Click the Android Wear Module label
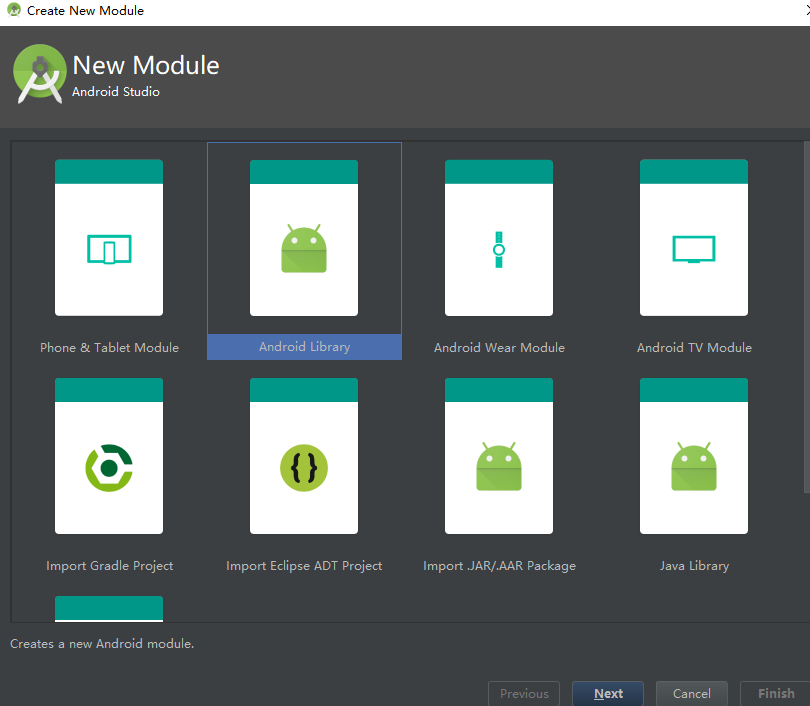Image resolution: width=810 pixels, height=706 pixels. coord(499,348)
